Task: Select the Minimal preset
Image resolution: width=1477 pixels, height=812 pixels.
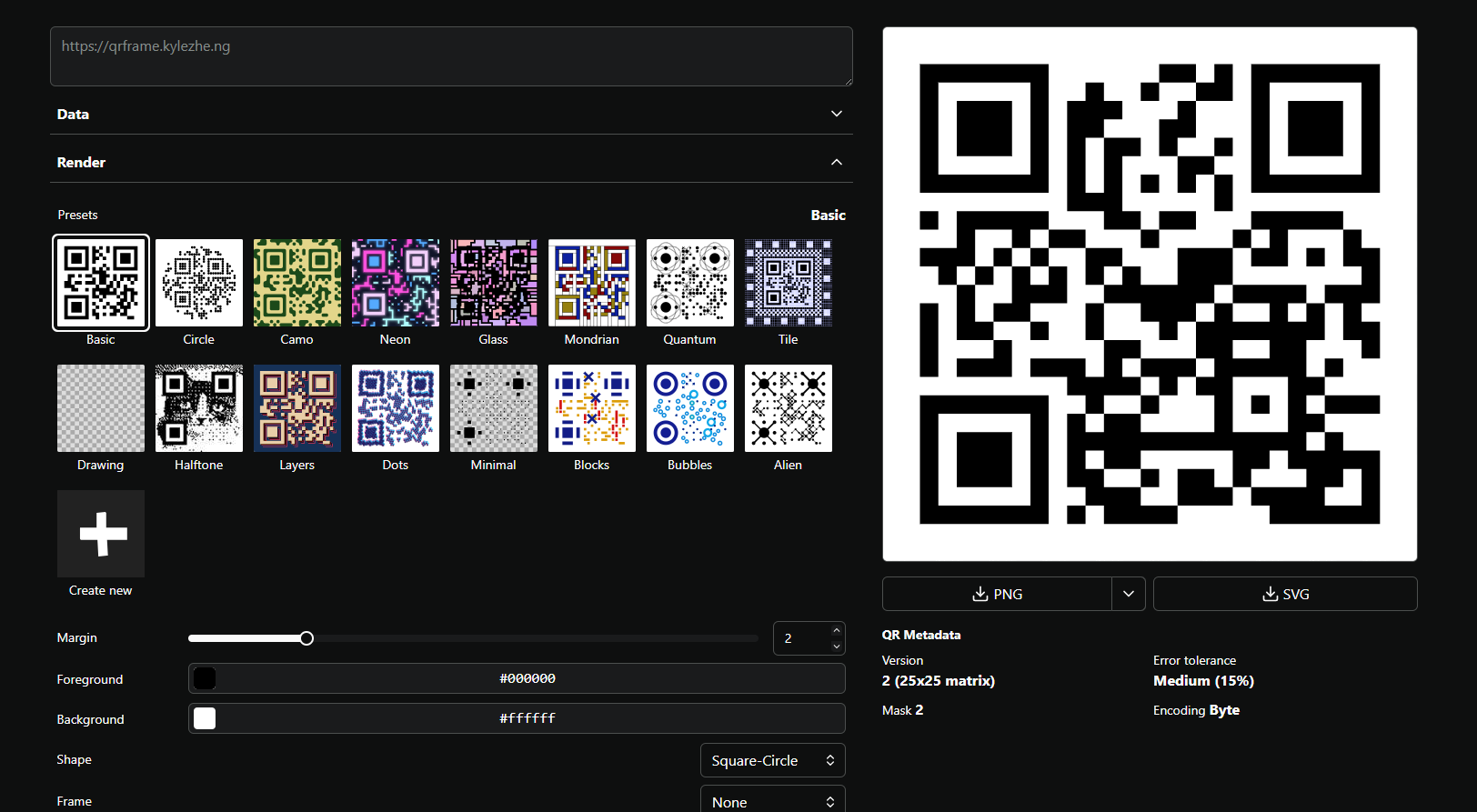Action: 494,408
